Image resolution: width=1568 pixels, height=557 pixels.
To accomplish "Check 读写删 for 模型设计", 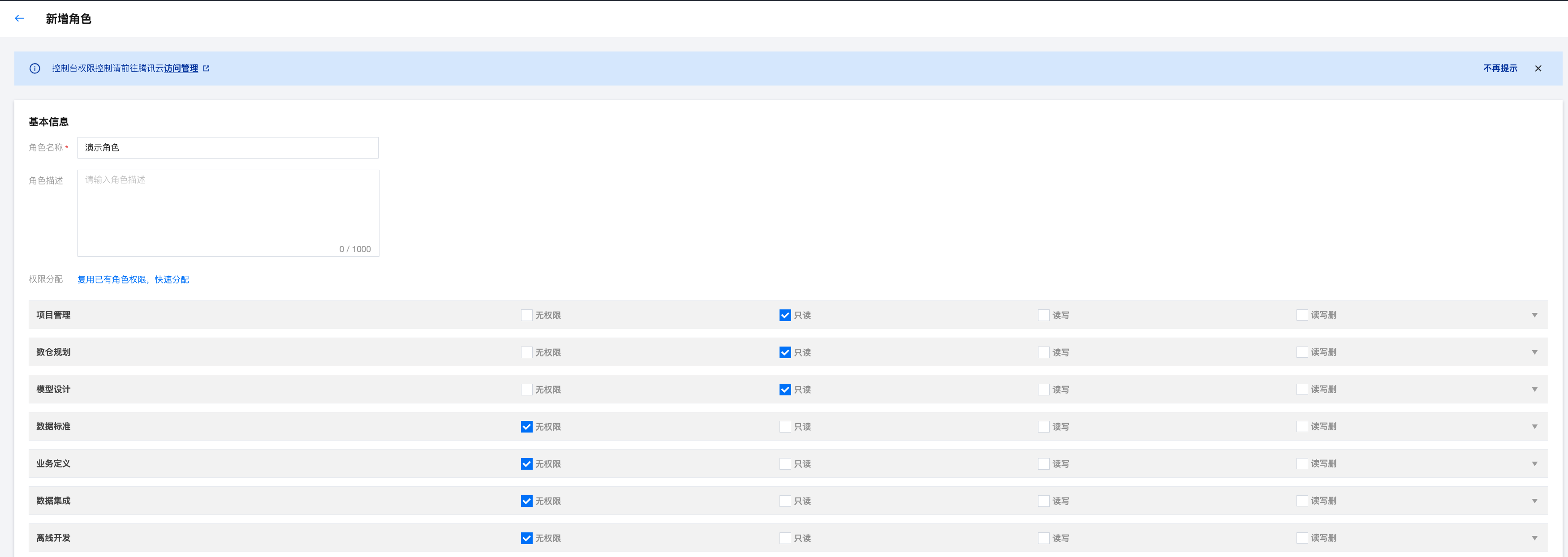I will [1302, 390].
